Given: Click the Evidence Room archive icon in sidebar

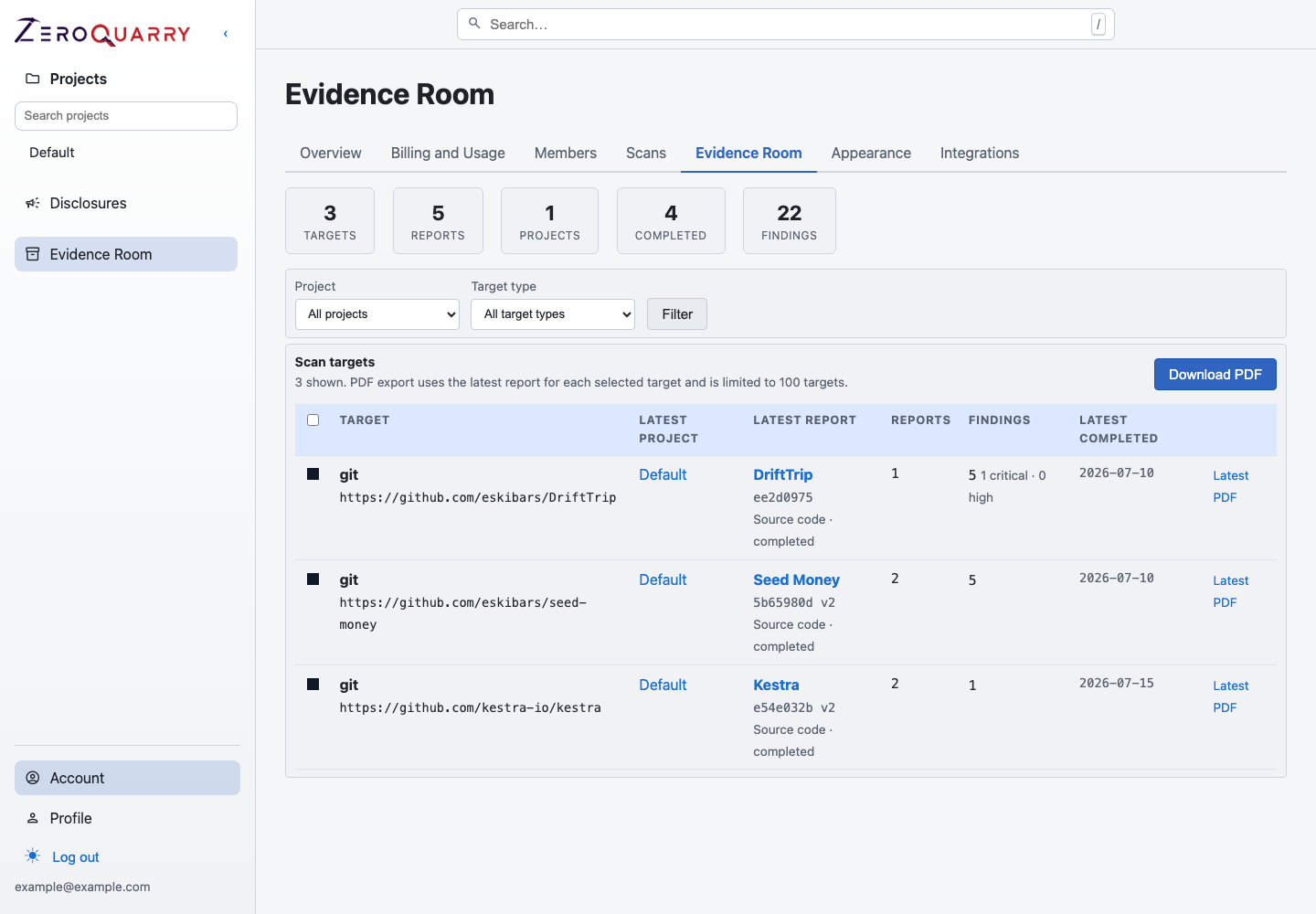Looking at the screenshot, I should [33, 254].
